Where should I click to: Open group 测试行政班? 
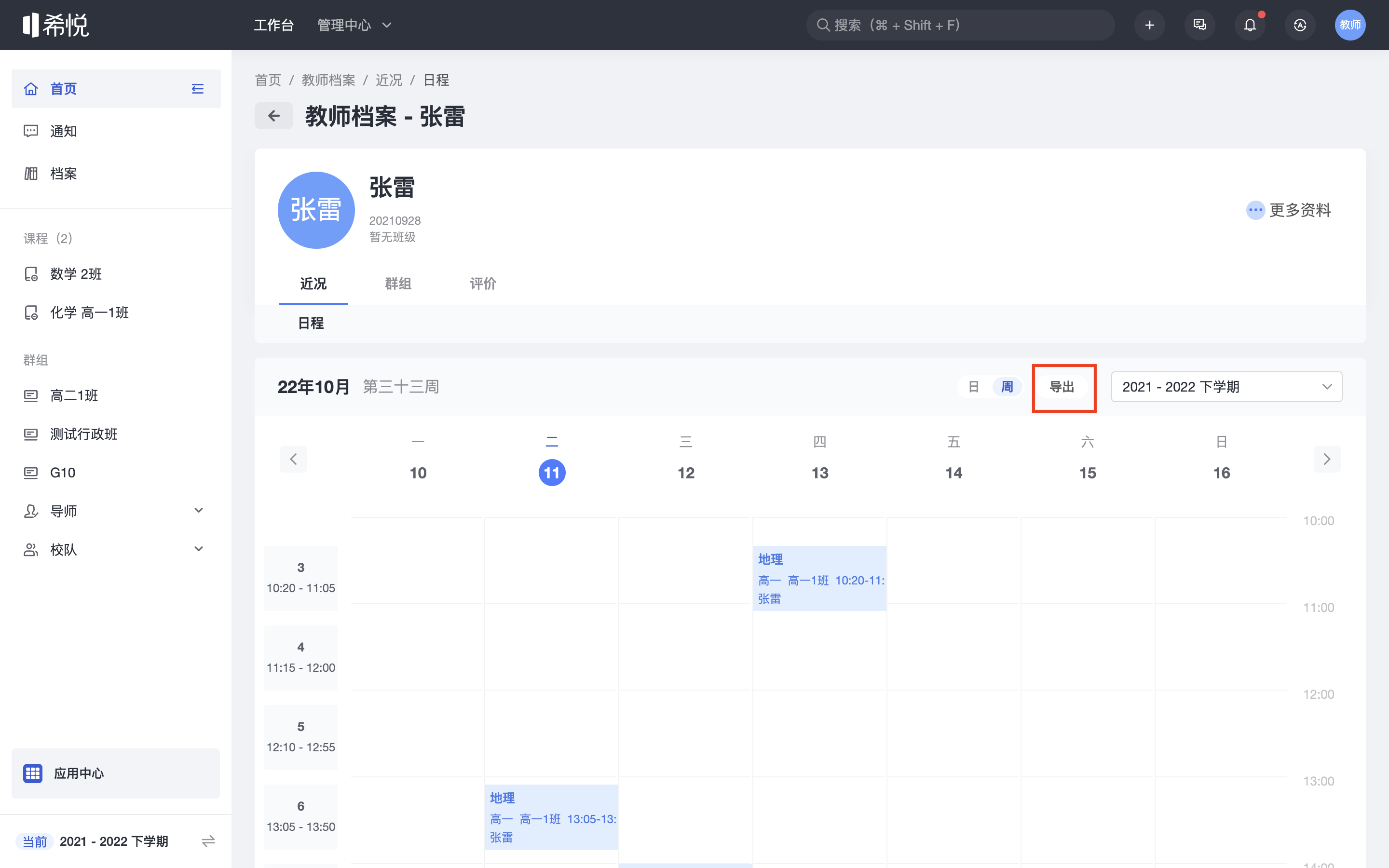click(116, 434)
